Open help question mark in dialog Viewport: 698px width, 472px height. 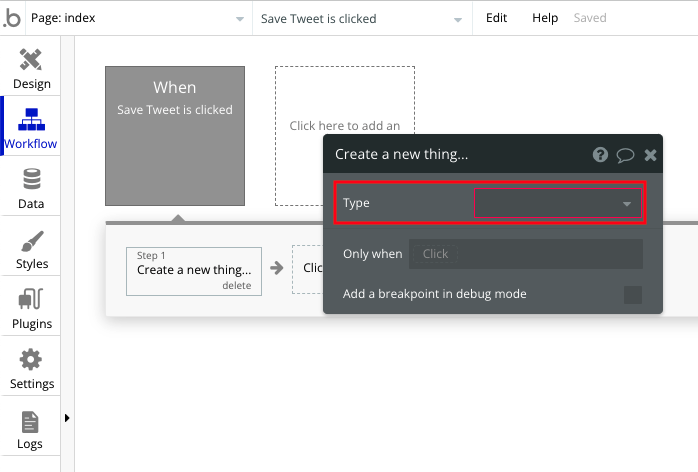pos(600,155)
